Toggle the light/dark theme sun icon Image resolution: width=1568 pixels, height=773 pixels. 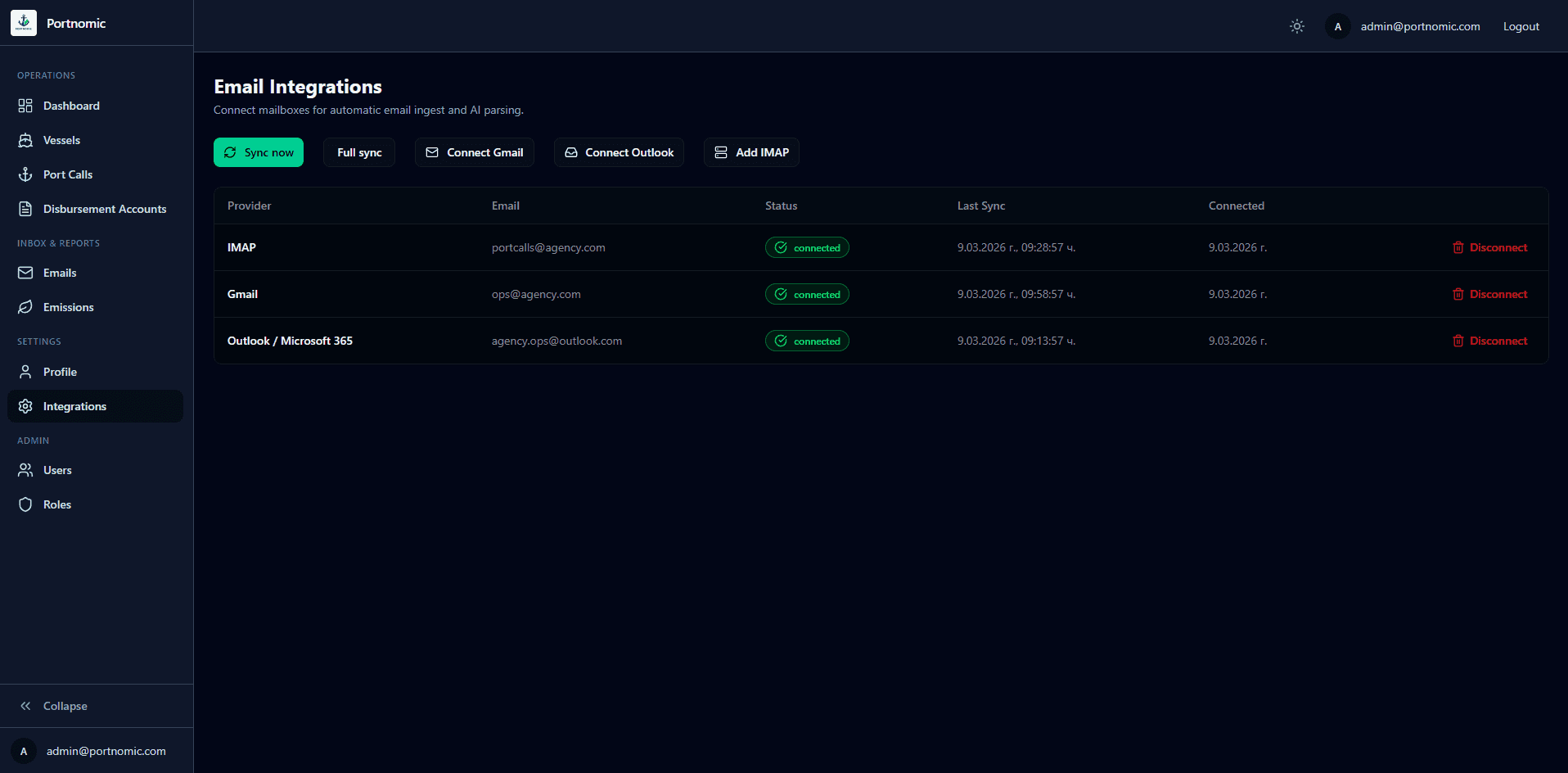[1297, 26]
